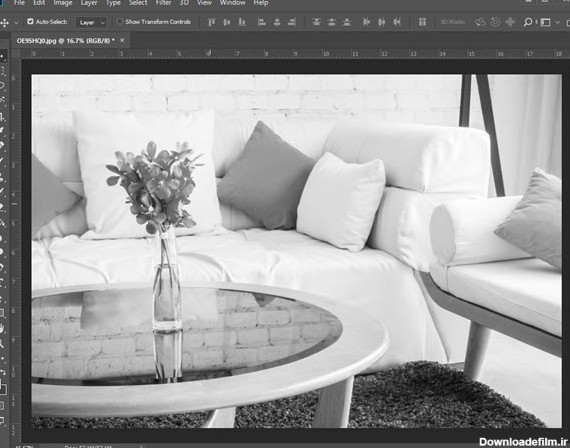
Task: Toggle the Auto-Select checkbox
Action: coord(30,22)
